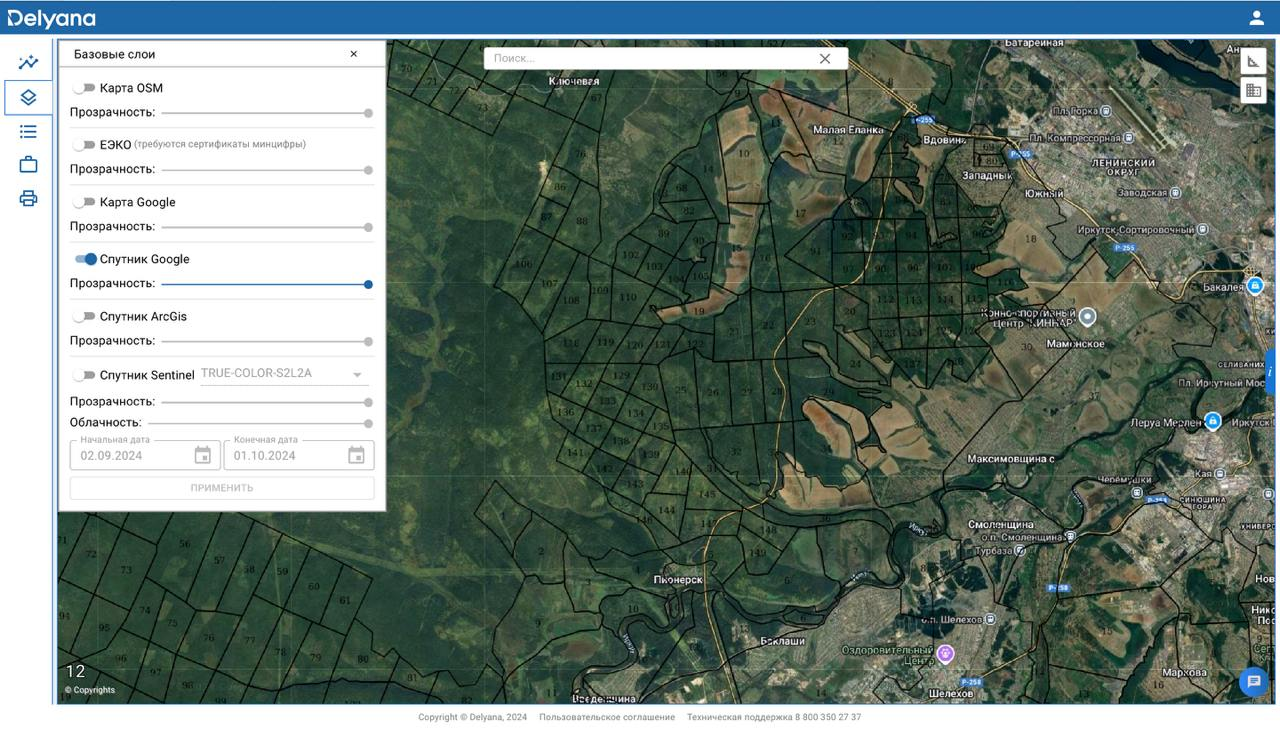Adjust ЕЭКО transparency slider
The image size is (1280, 730).
pyautogui.click(x=267, y=170)
